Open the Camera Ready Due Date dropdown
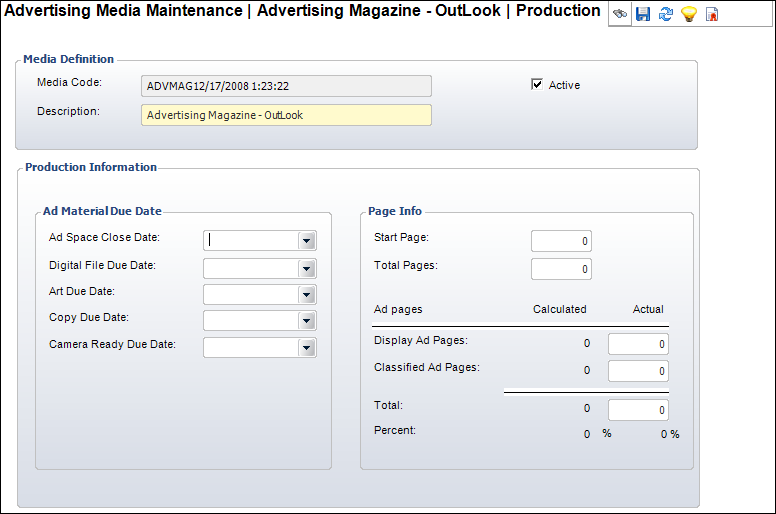Image resolution: width=776 pixels, height=514 pixels. click(307, 348)
